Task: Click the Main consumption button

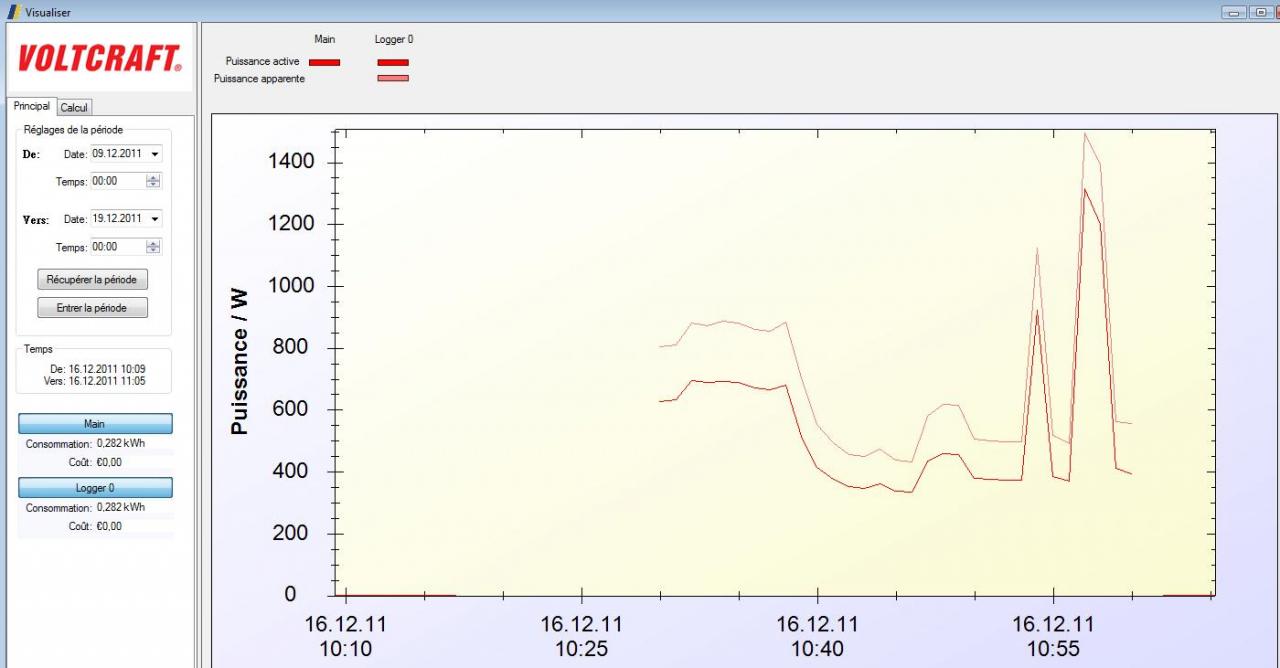Action: click(95, 424)
